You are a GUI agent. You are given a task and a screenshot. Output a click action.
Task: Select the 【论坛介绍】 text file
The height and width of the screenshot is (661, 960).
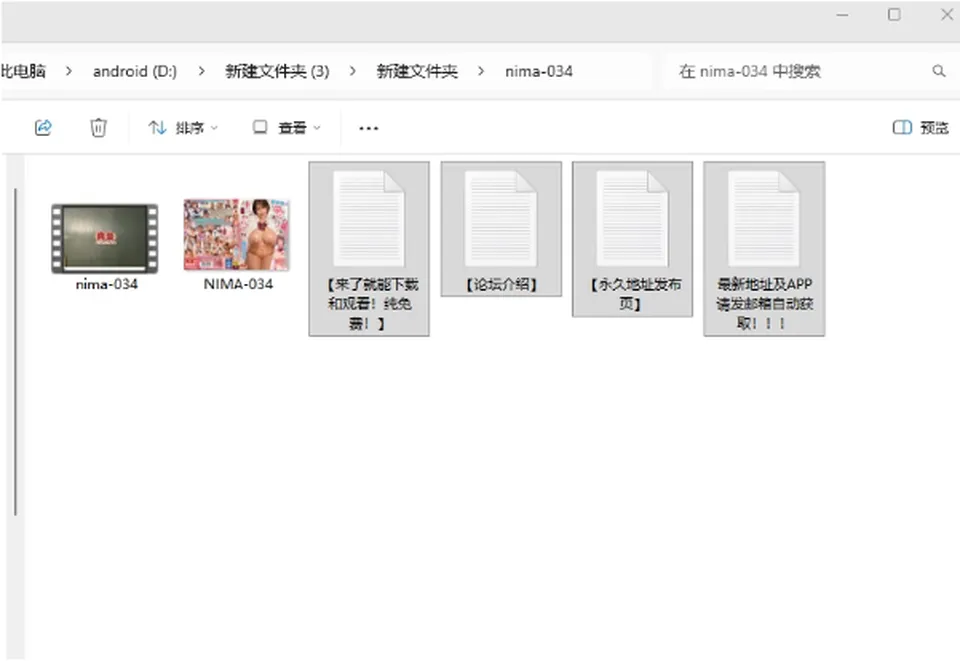point(501,229)
